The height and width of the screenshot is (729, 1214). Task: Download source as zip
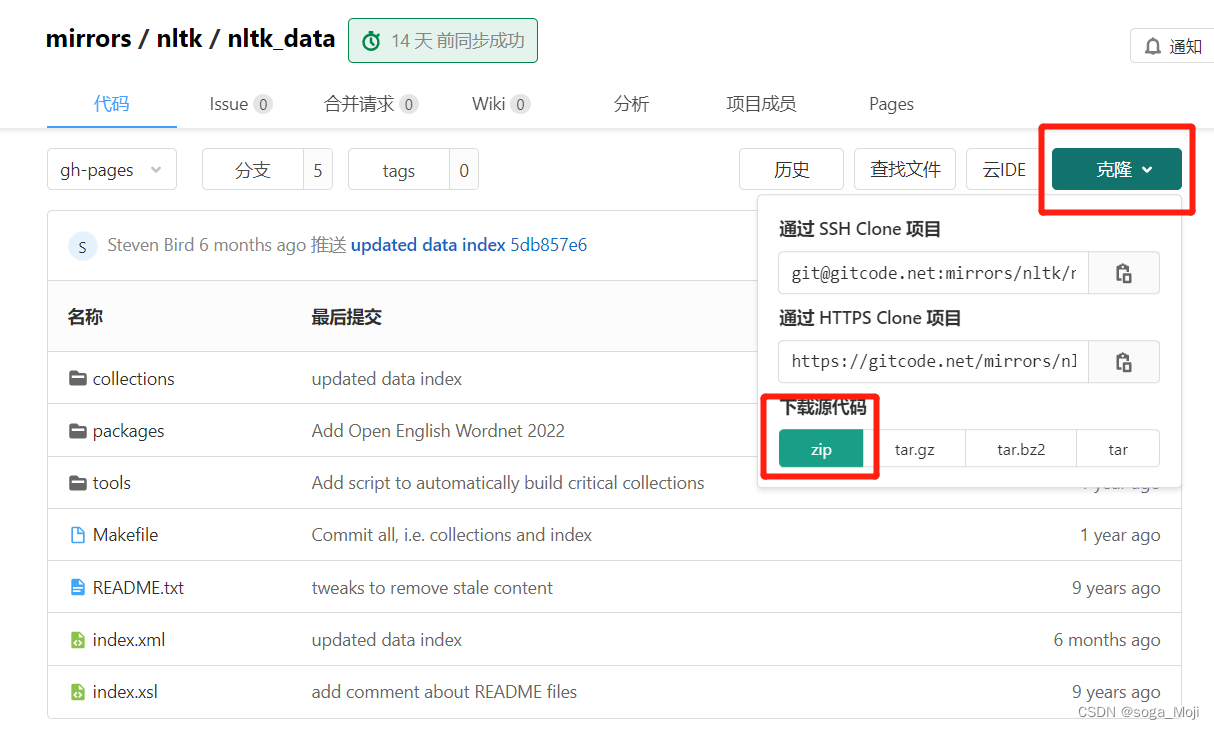821,449
